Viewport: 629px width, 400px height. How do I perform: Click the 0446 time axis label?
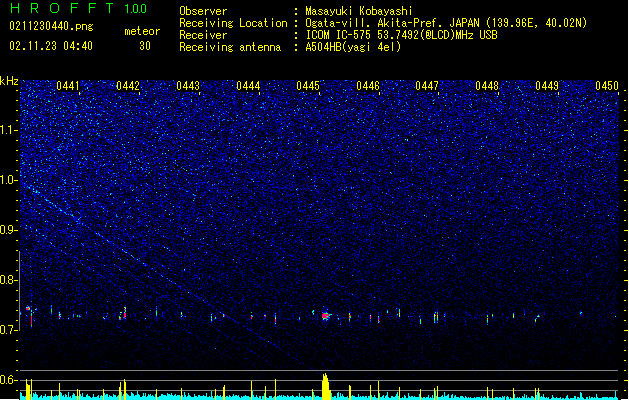tap(368, 86)
